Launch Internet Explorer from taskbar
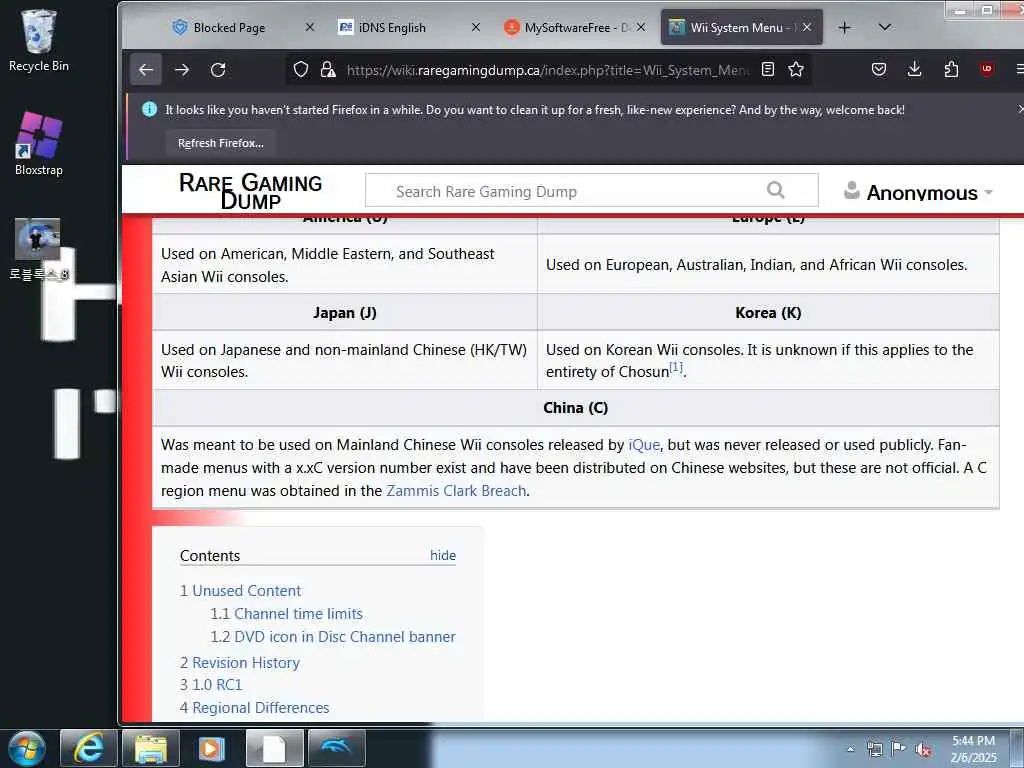The width and height of the screenshot is (1024, 768). click(x=88, y=748)
